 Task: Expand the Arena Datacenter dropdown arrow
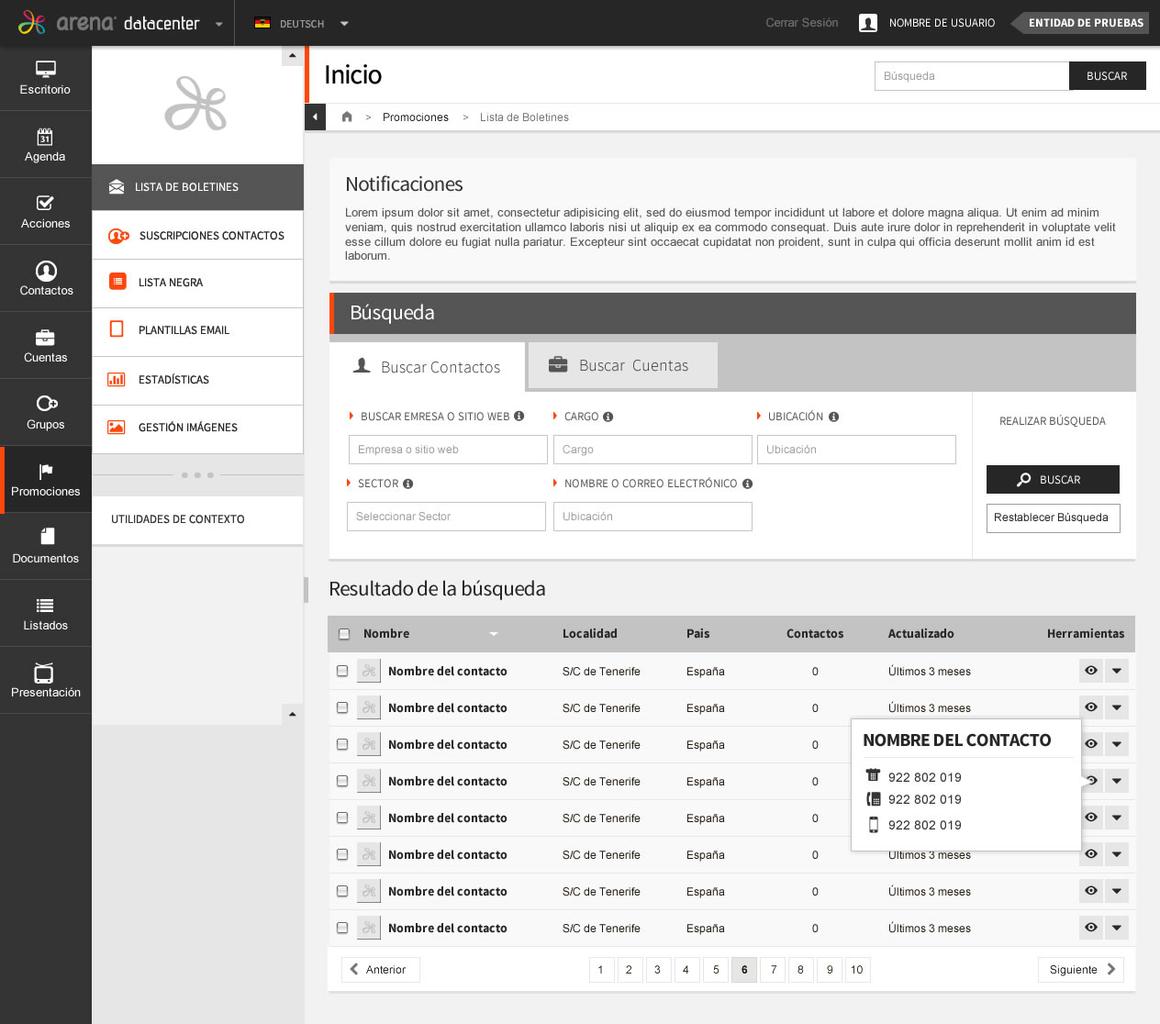[x=218, y=24]
